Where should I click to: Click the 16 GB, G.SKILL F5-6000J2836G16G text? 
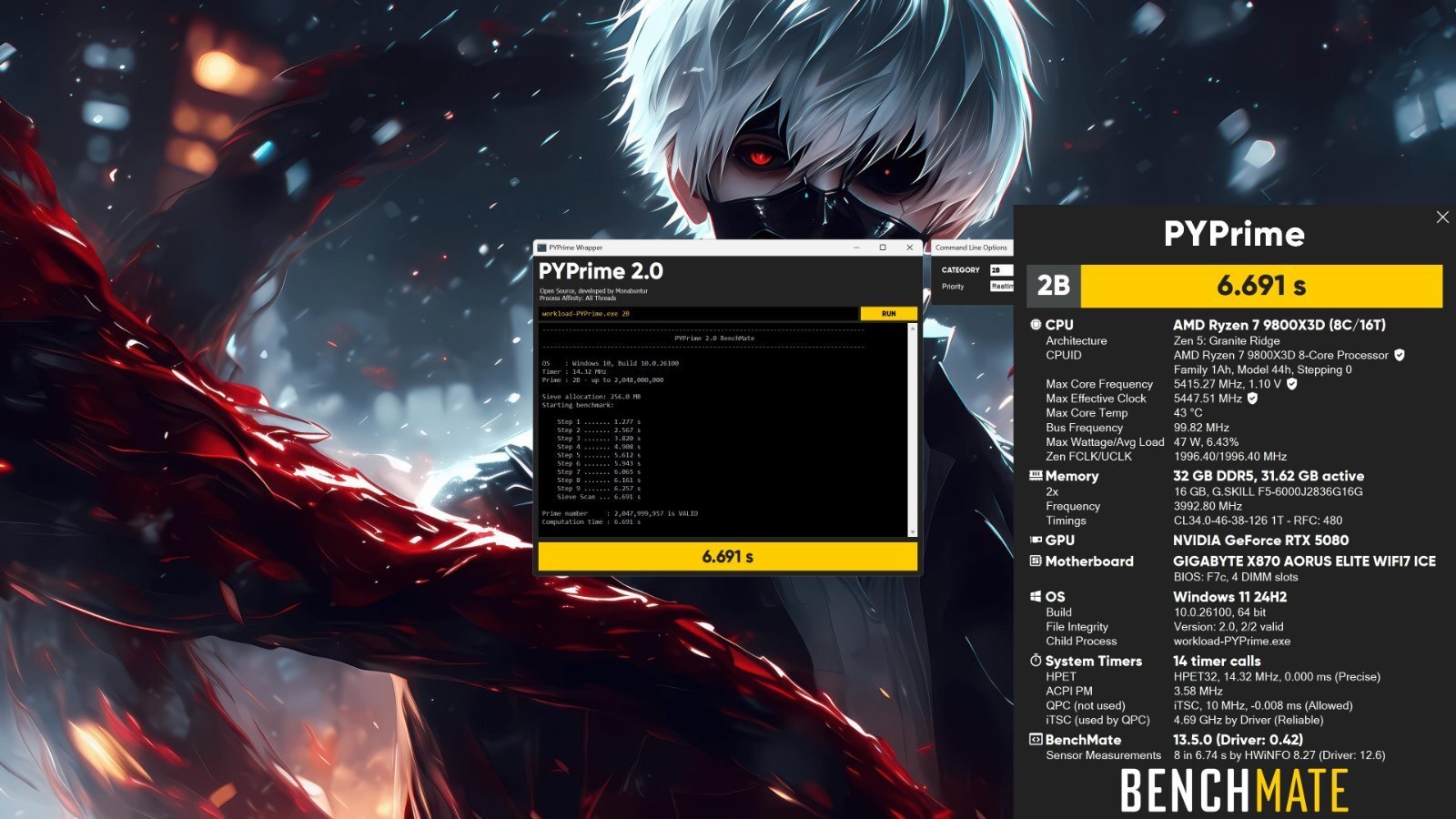point(1269,491)
